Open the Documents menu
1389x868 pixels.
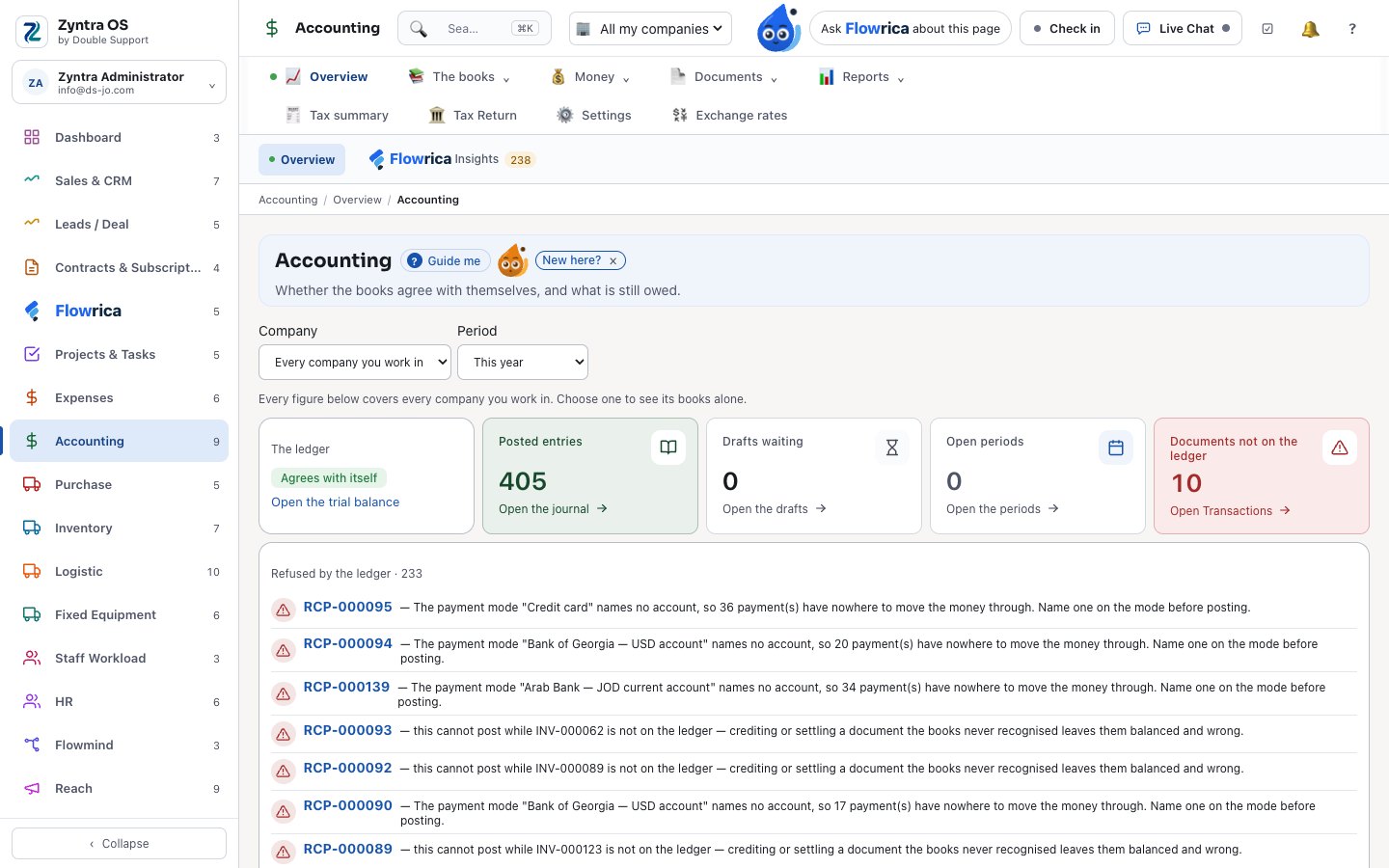tap(724, 77)
